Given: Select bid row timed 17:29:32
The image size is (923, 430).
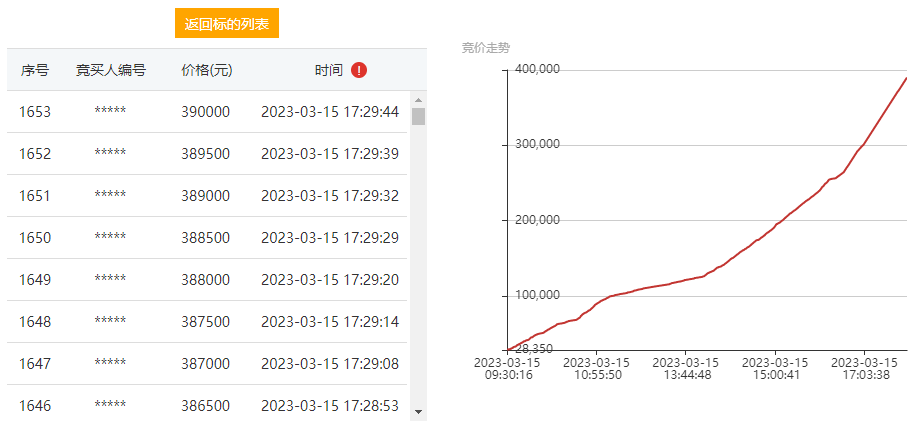Looking at the screenshot, I should coord(207,196).
